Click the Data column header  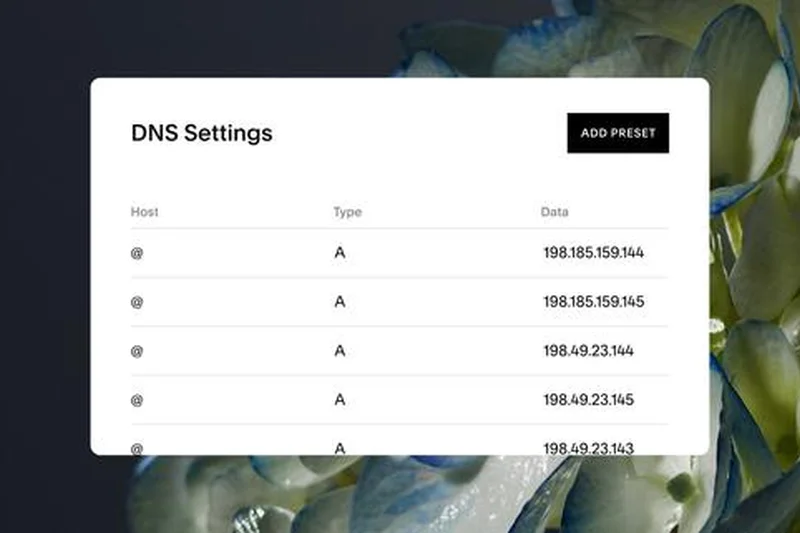click(x=555, y=212)
